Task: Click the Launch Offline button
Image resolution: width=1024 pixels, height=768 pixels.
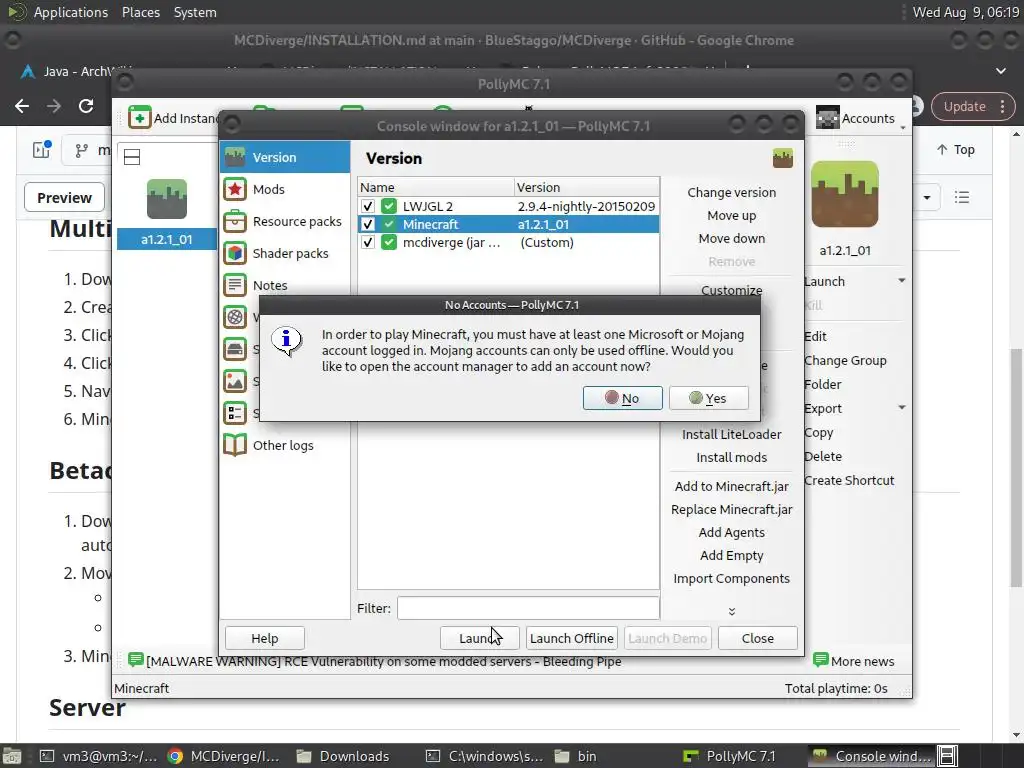Action: point(571,638)
